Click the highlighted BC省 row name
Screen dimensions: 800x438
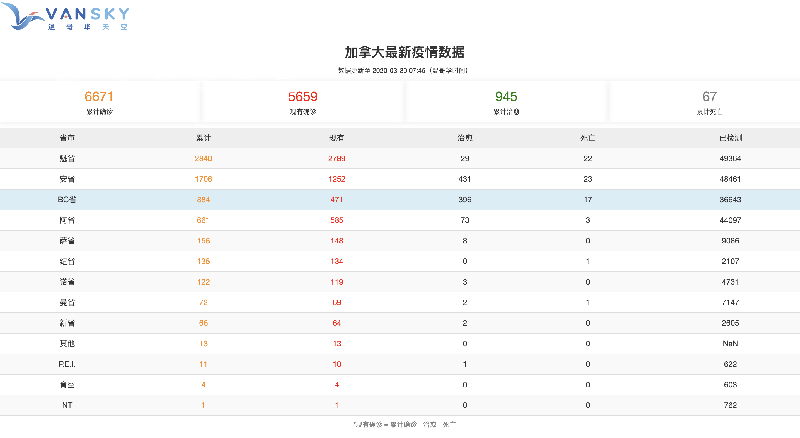click(x=67, y=200)
